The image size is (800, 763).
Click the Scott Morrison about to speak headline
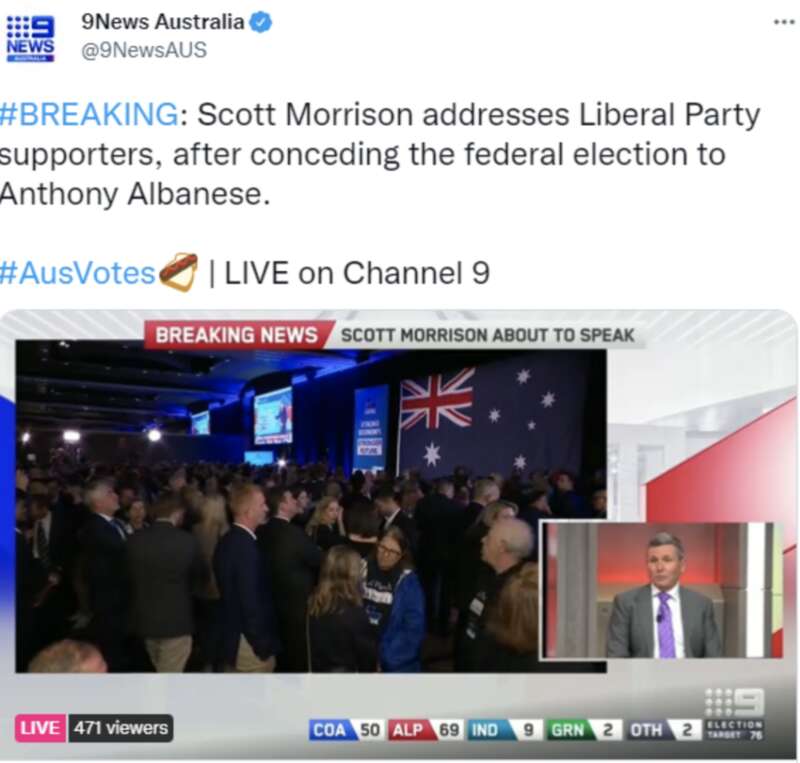tap(487, 335)
